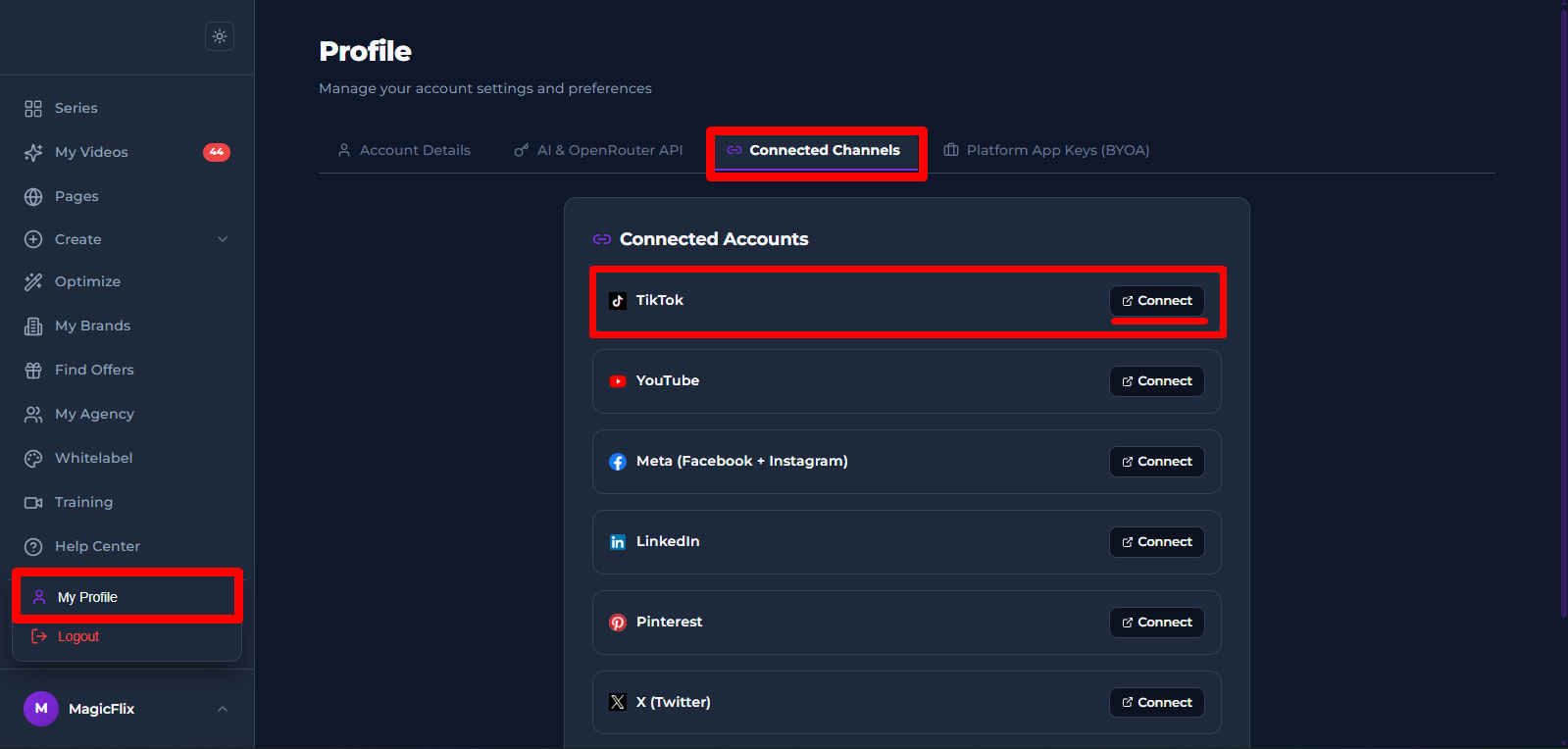Click the Training video camera icon
Image resolution: width=1568 pixels, height=749 pixels.
pyautogui.click(x=33, y=502)
